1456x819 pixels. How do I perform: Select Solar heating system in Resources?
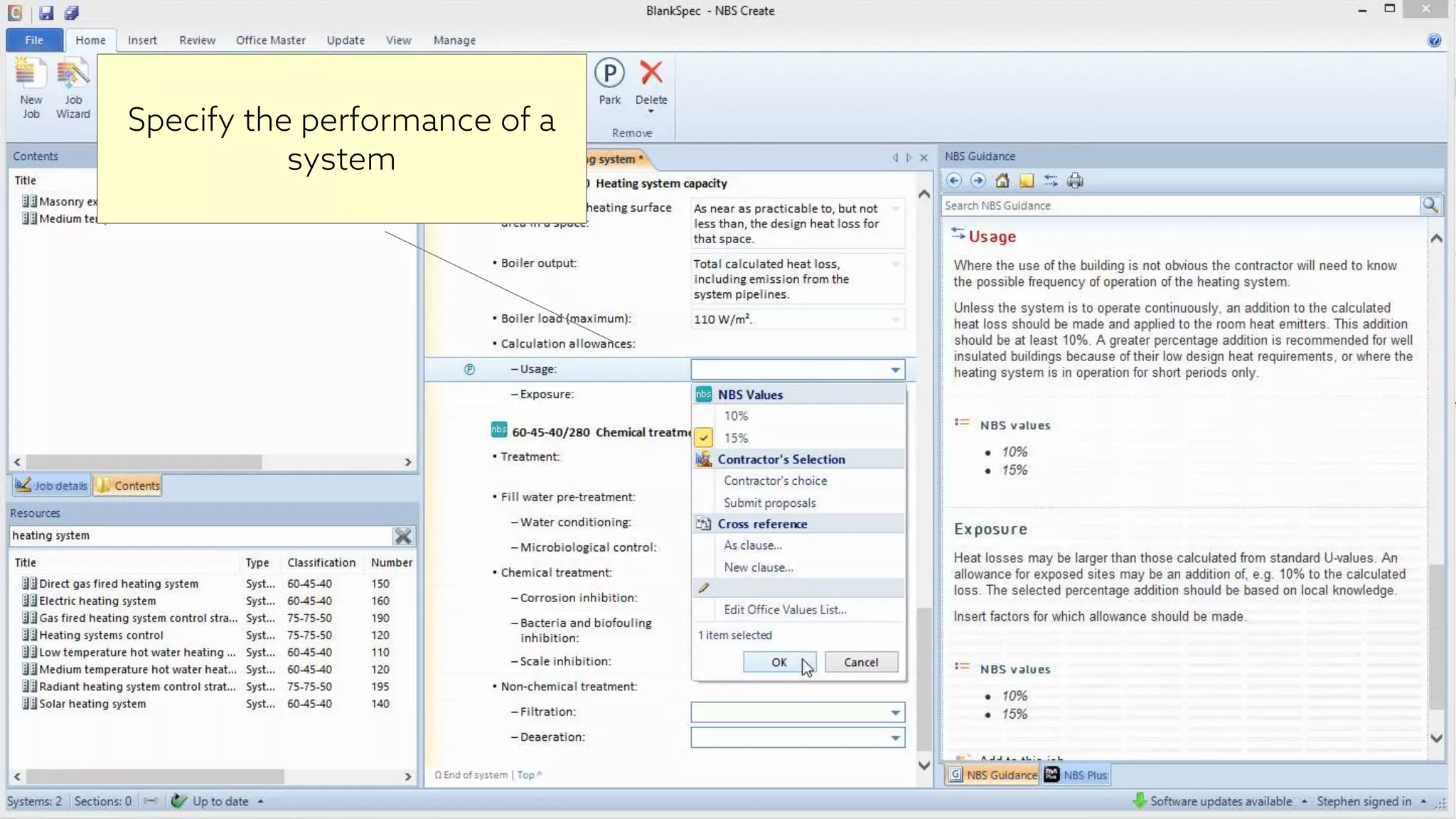(x=92, y=704)
